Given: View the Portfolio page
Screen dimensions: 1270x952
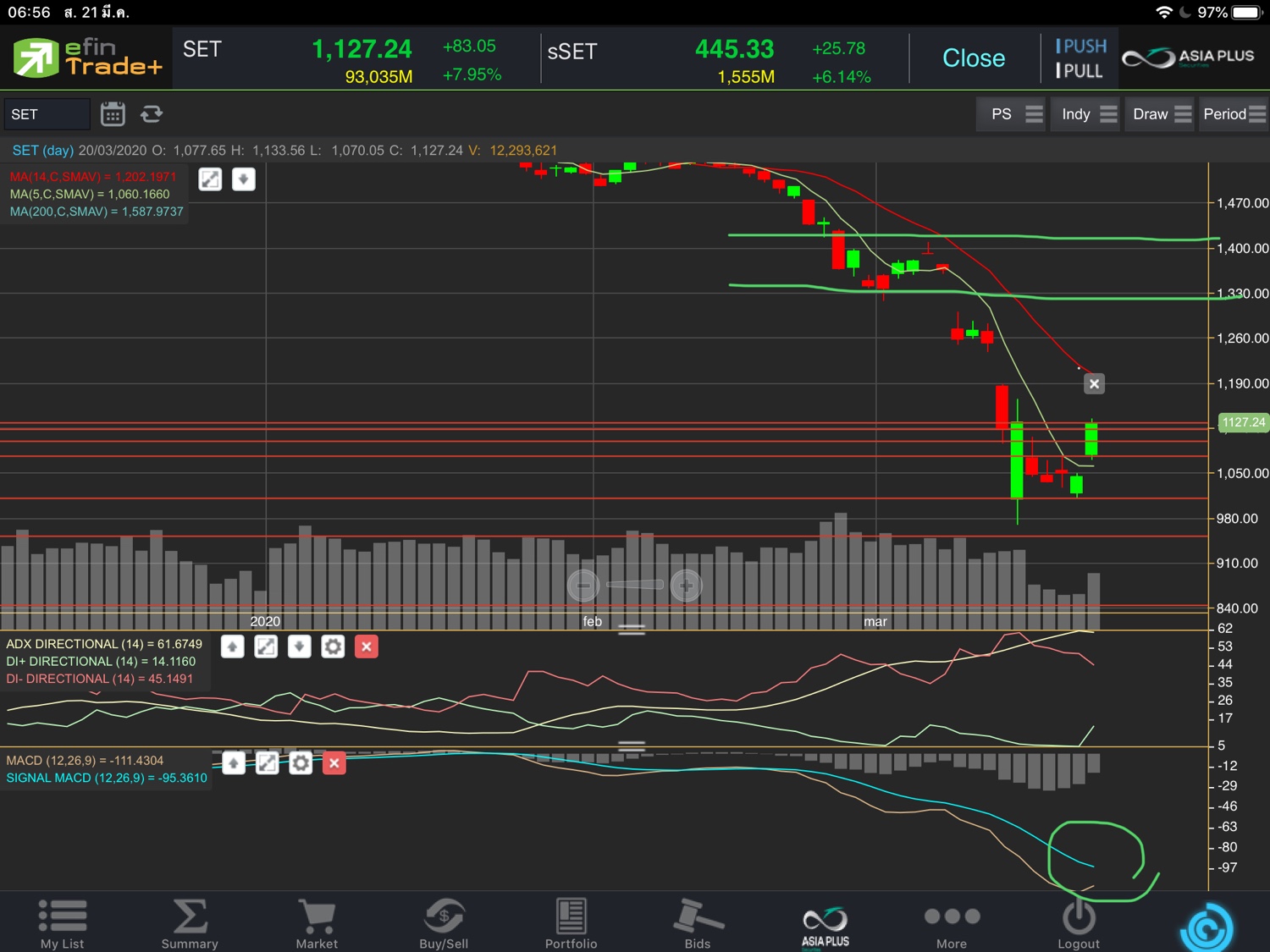Looking at the screenshot, I should point(571,924).
